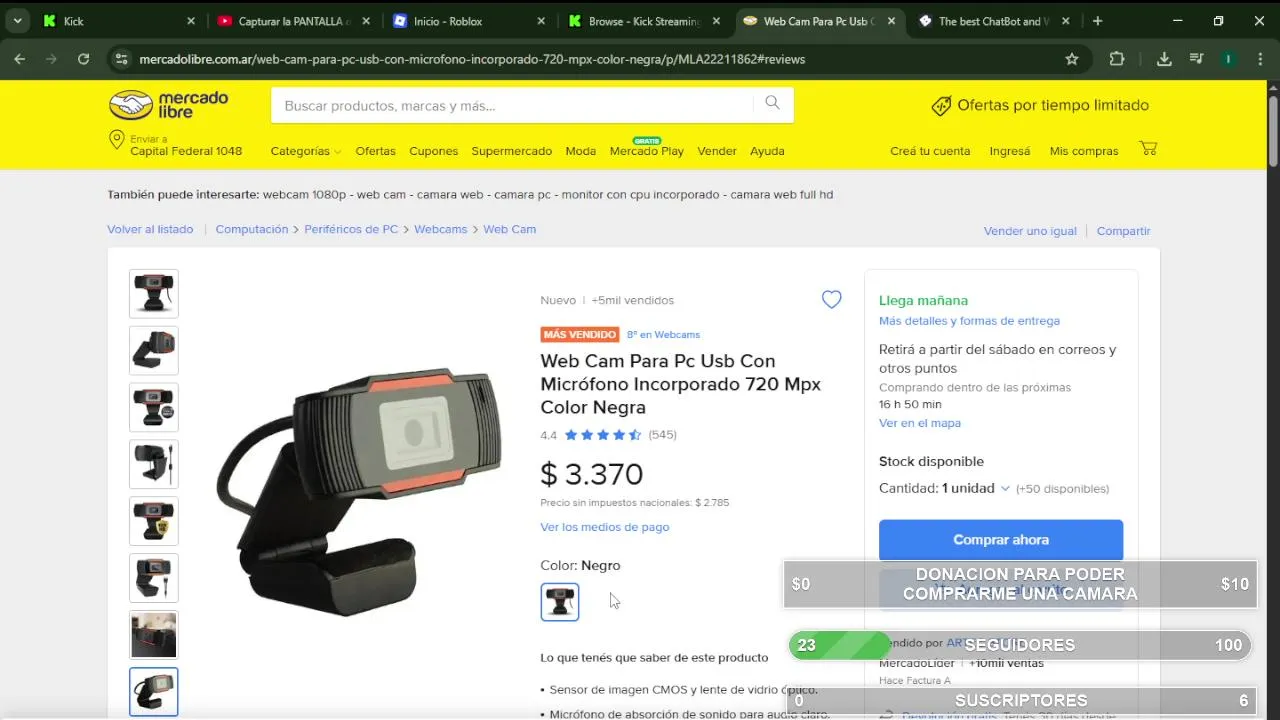Screen dimensions: 1280x720
Task: Select sixth product thumbnail
Action: point(154,578)
